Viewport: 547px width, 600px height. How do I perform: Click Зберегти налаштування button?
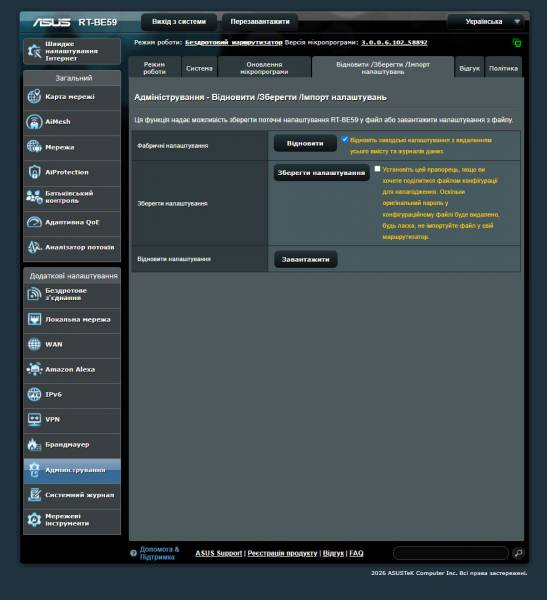tap(321, 173)
